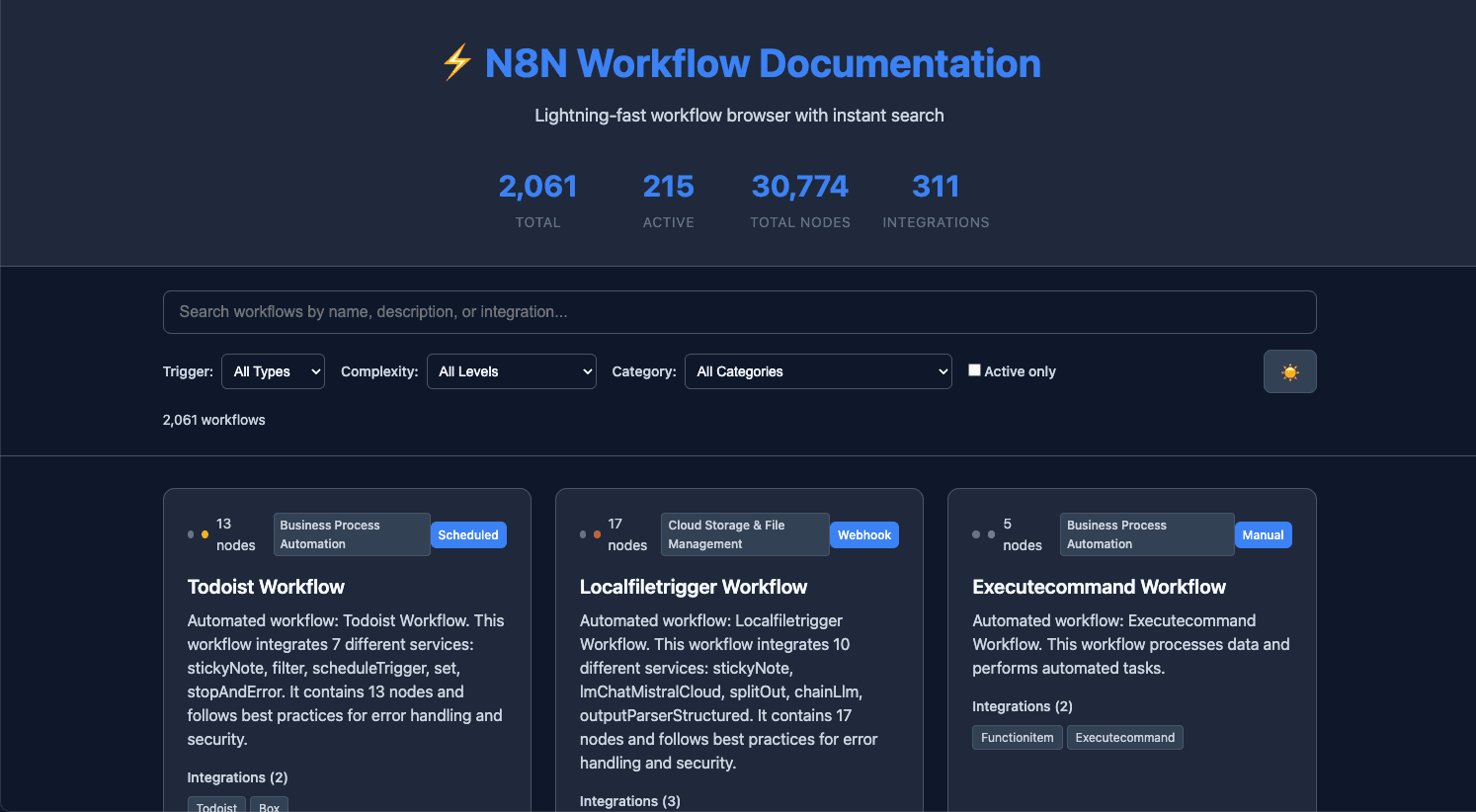Click the '2,061 workflows' result count
The width and height of the screenshot is (1476, 812).
(x=214, y=420)
